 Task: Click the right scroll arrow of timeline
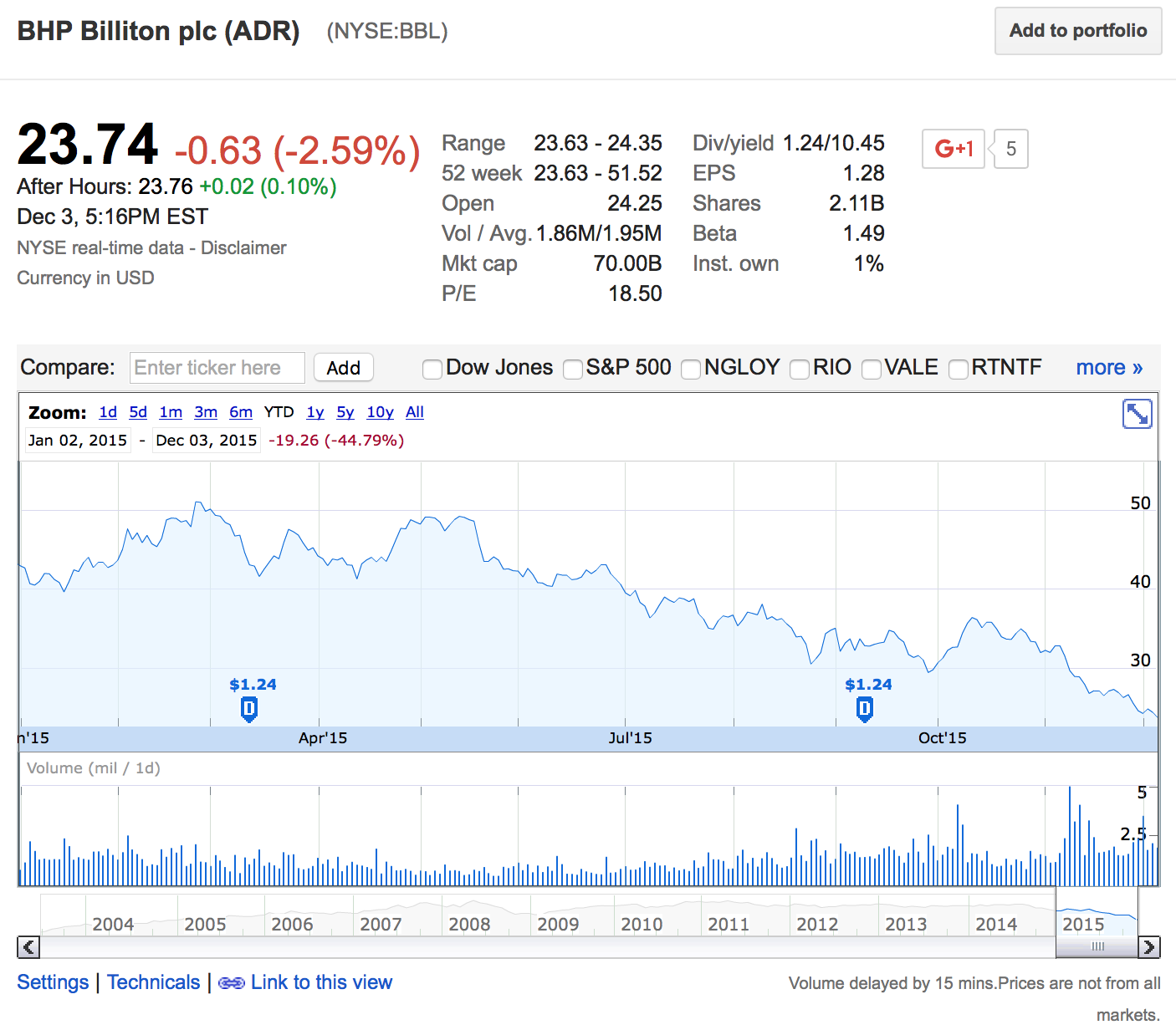[1149, 947]
